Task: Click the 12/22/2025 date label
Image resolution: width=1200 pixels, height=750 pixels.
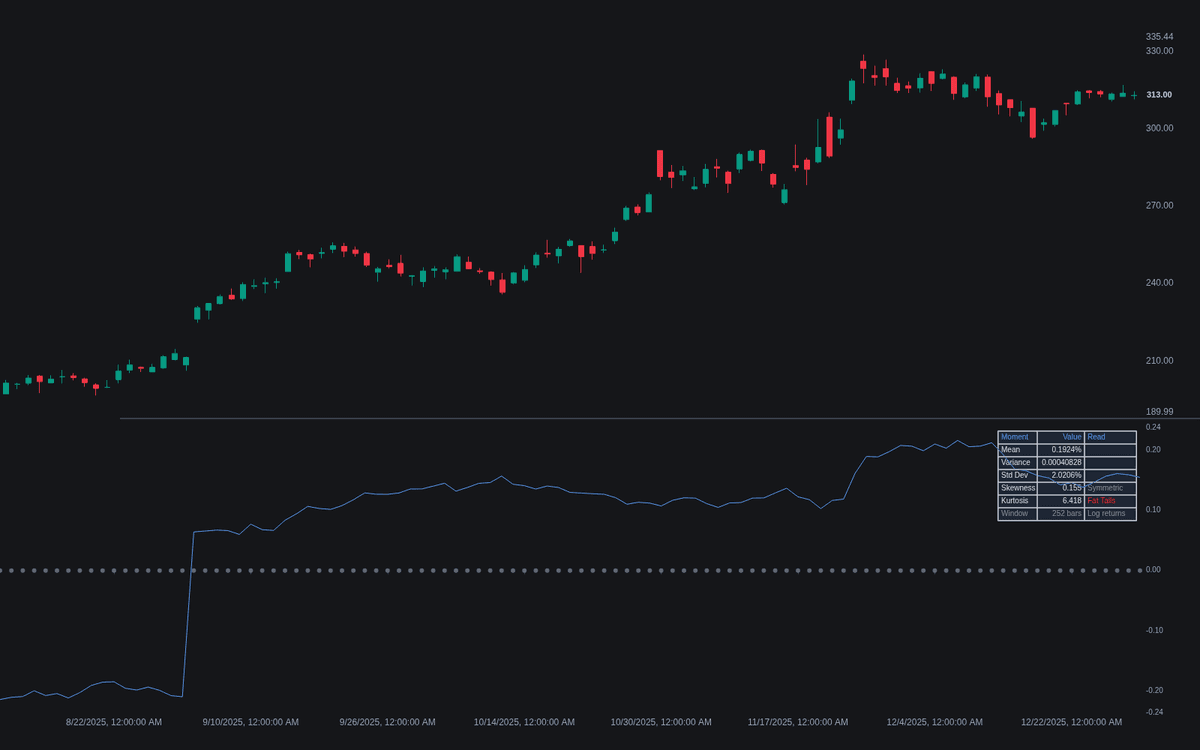Action: tap(1071, 722)
